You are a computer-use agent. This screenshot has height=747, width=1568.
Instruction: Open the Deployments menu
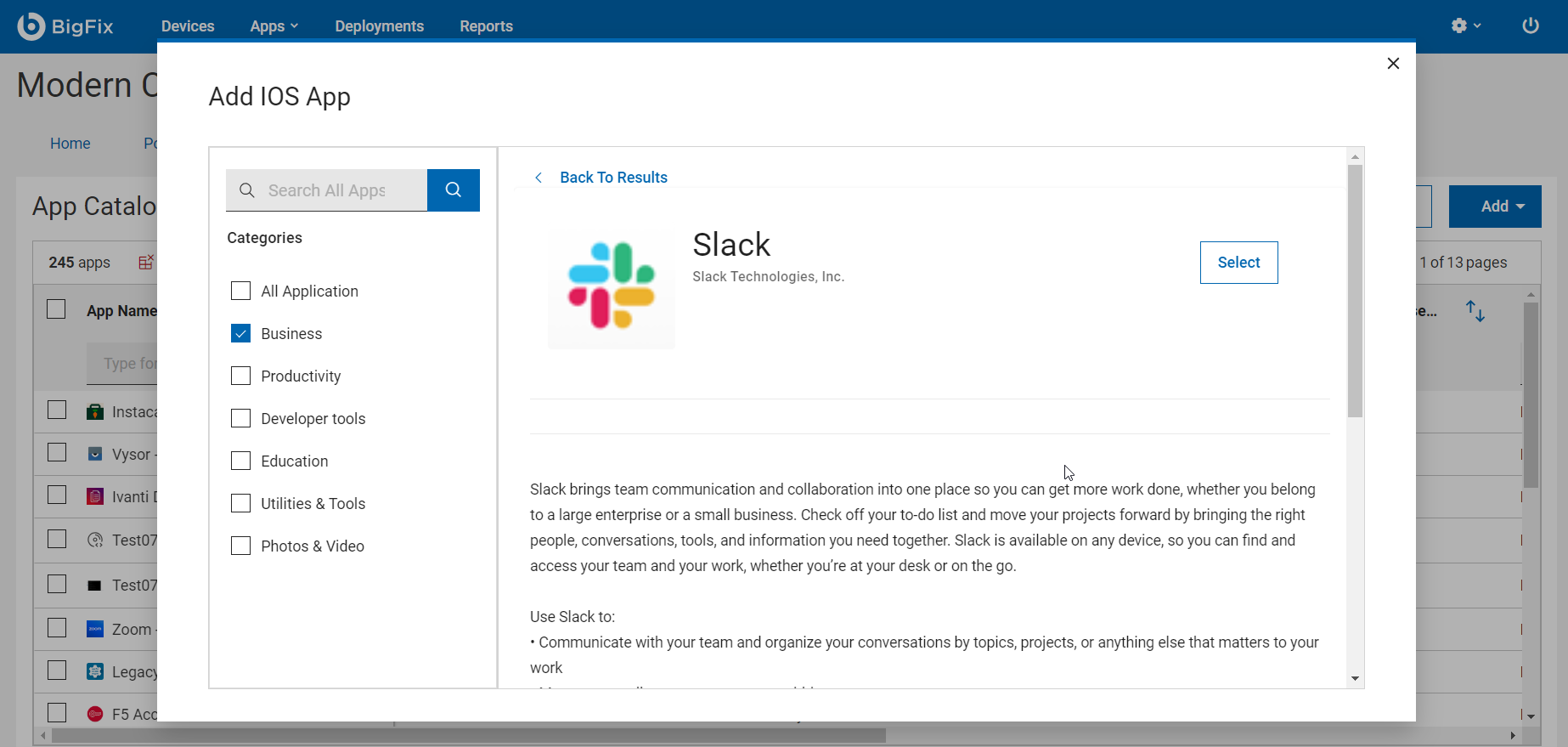click(379, 26)
